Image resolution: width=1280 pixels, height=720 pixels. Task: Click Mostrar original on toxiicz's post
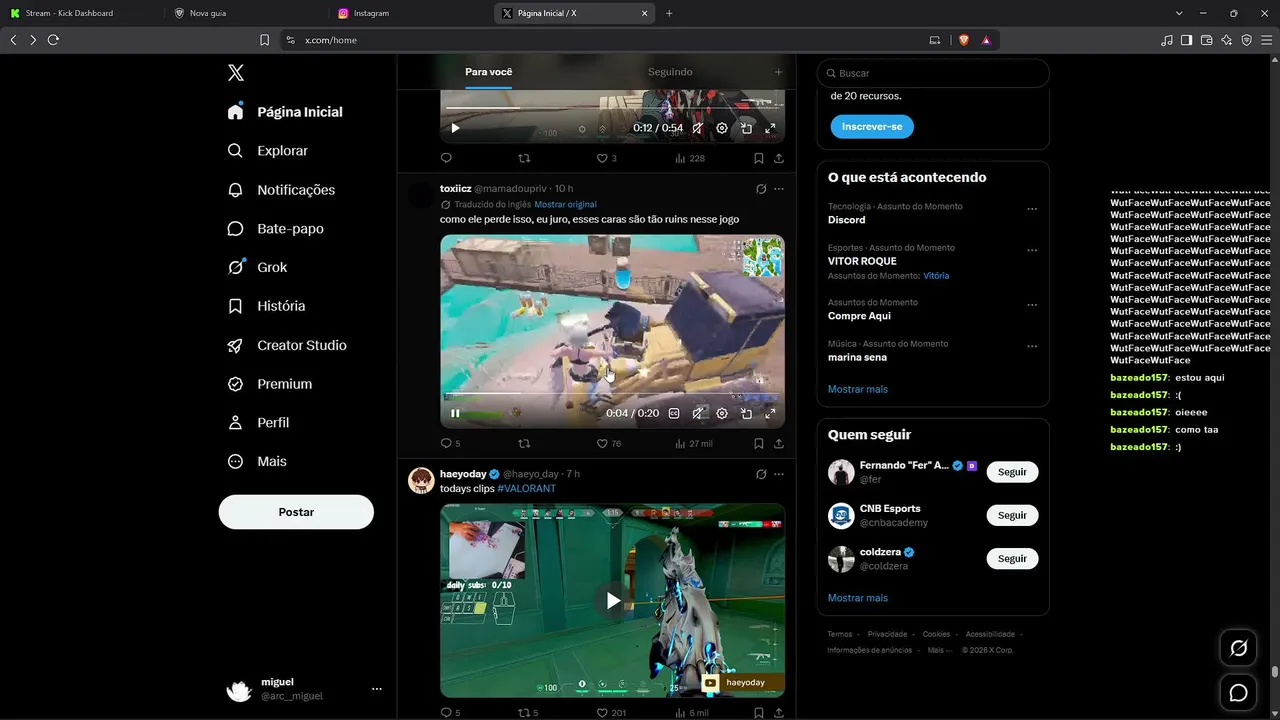tap(565, 205)
